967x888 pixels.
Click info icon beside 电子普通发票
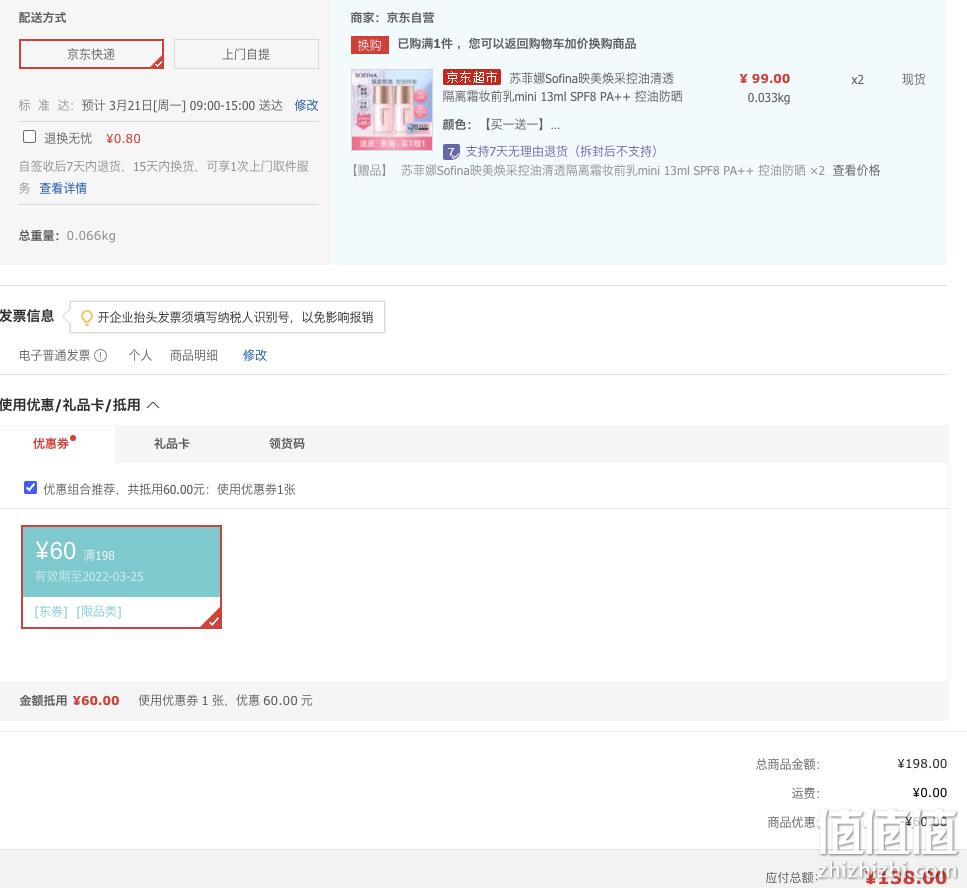point(101,355)
